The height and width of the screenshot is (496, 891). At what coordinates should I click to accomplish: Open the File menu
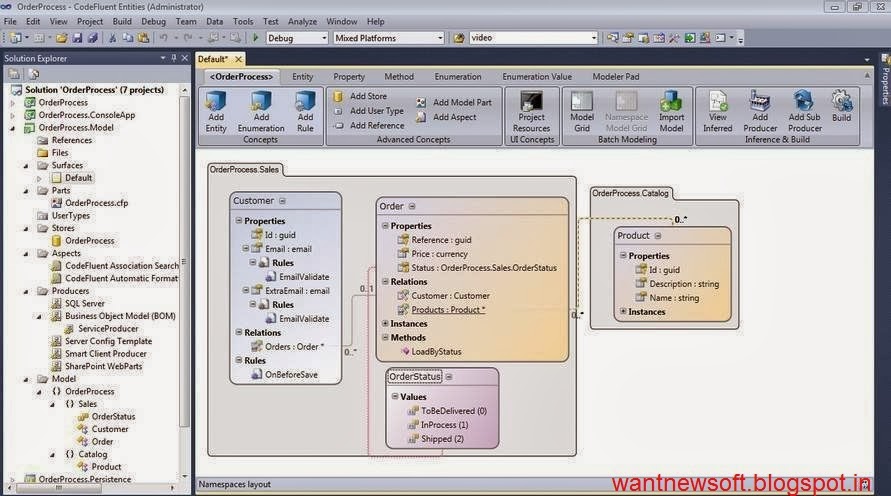pyautogui.click(x=10, y=22)
